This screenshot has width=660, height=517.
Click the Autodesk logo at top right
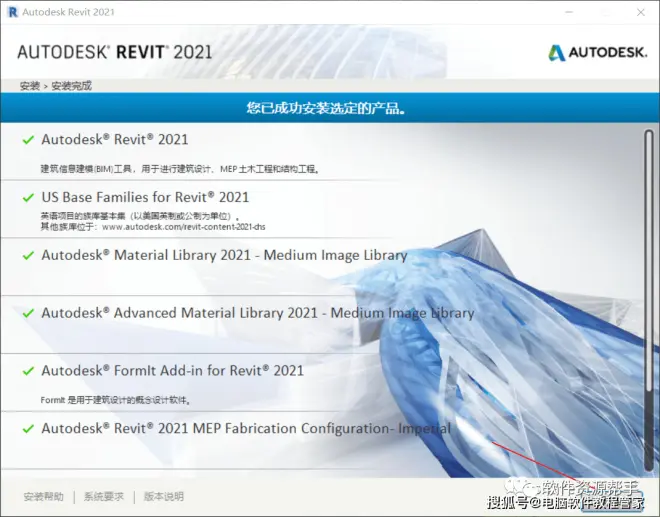(x=597, y=53)
